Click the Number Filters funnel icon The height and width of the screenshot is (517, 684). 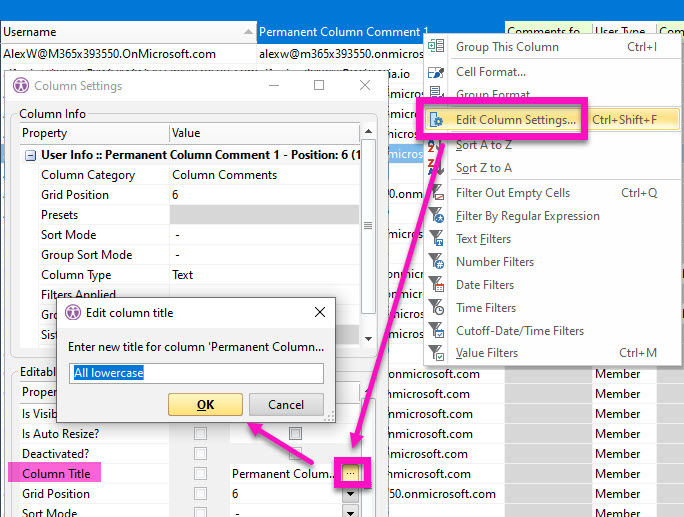click(436, 262)
